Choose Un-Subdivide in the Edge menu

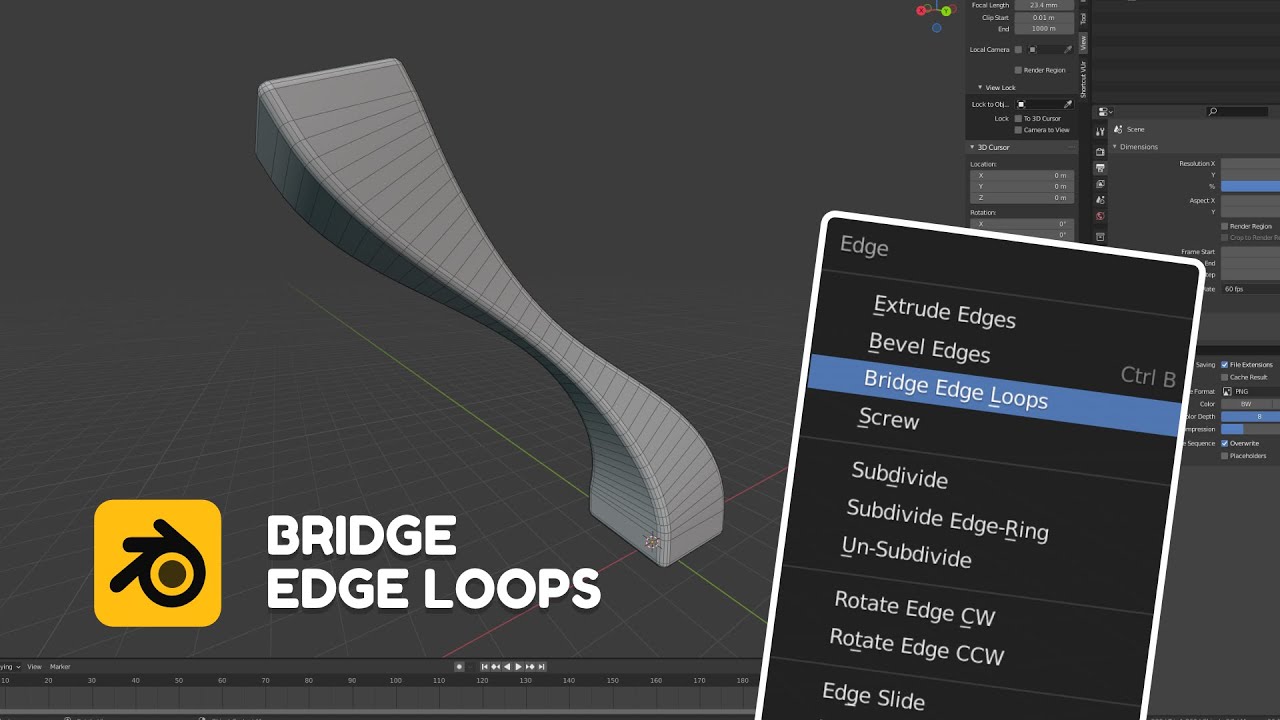coord(906,552)
